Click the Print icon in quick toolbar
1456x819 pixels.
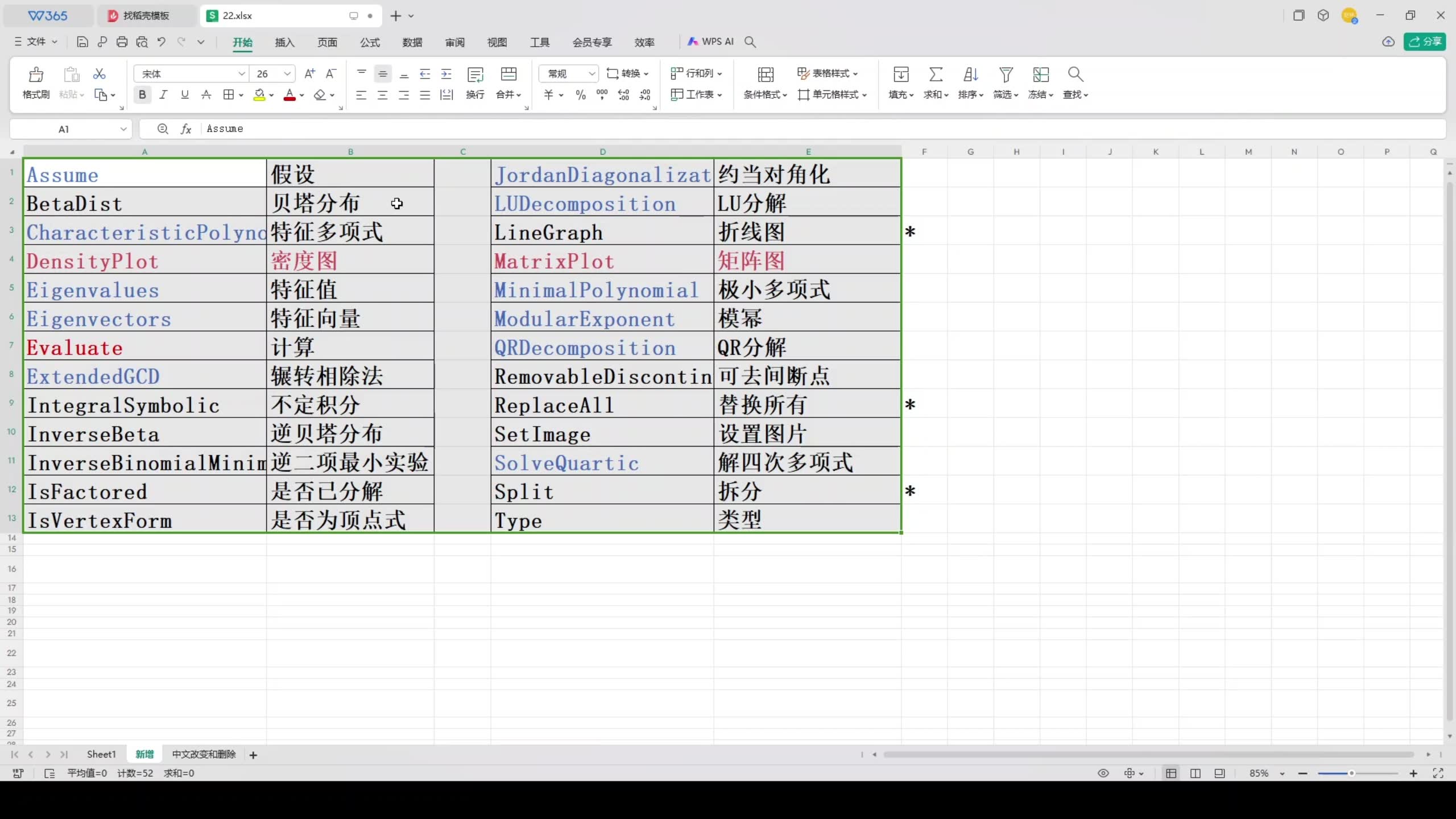122,42
